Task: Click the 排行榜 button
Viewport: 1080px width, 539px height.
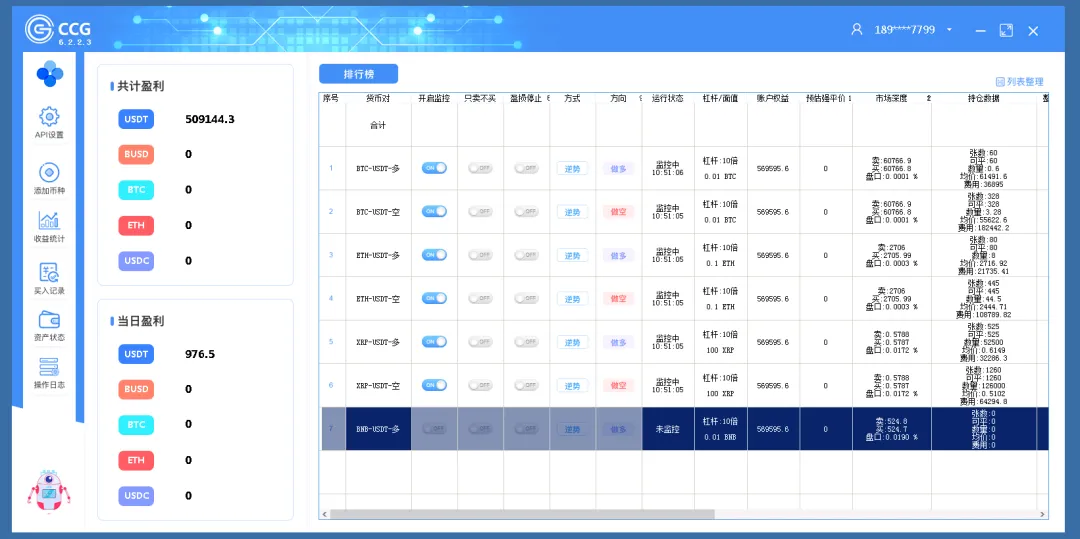Action: [x=358, y=74]
